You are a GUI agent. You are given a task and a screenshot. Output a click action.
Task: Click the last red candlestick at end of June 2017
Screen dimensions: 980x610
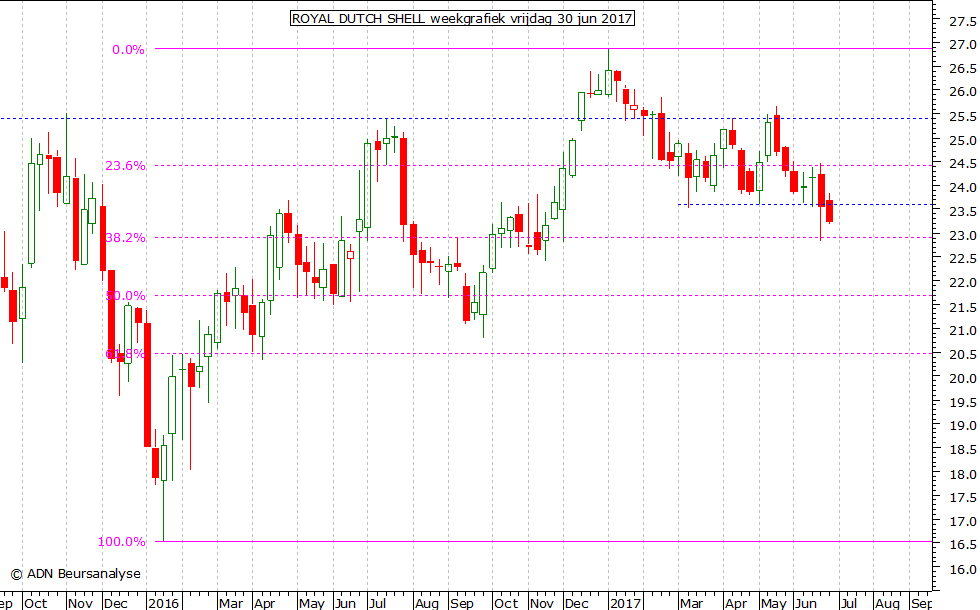[x=829, y=211]
